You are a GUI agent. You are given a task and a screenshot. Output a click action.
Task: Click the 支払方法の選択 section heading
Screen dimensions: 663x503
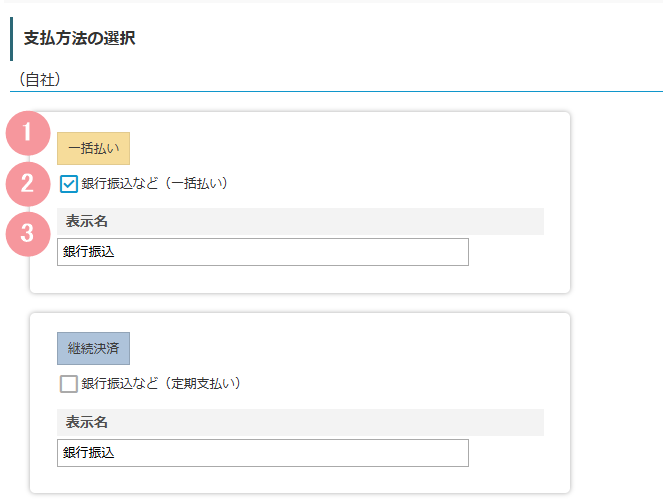coord(79,39)
